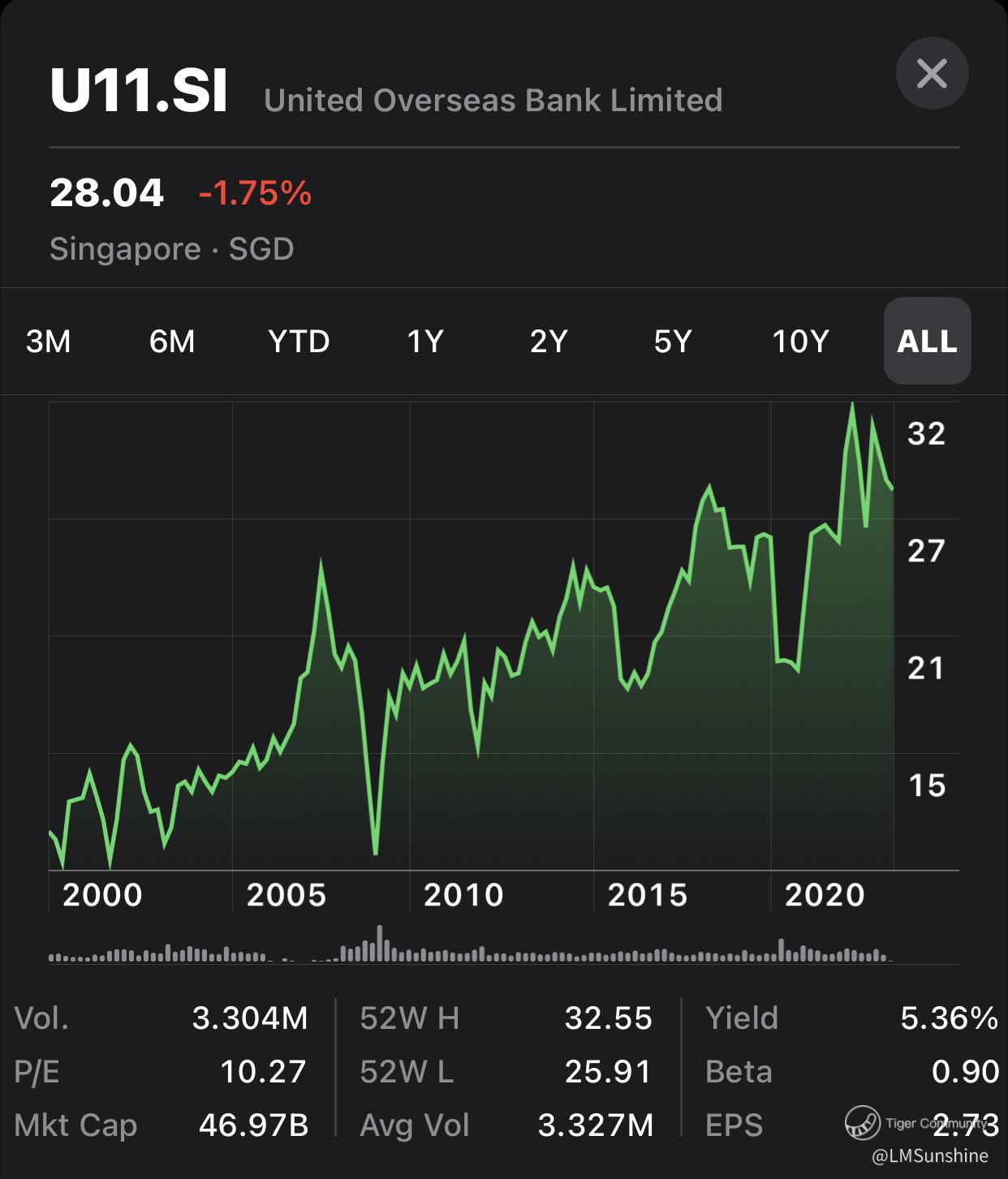Tap the 32 price axis label

[927, 433]
